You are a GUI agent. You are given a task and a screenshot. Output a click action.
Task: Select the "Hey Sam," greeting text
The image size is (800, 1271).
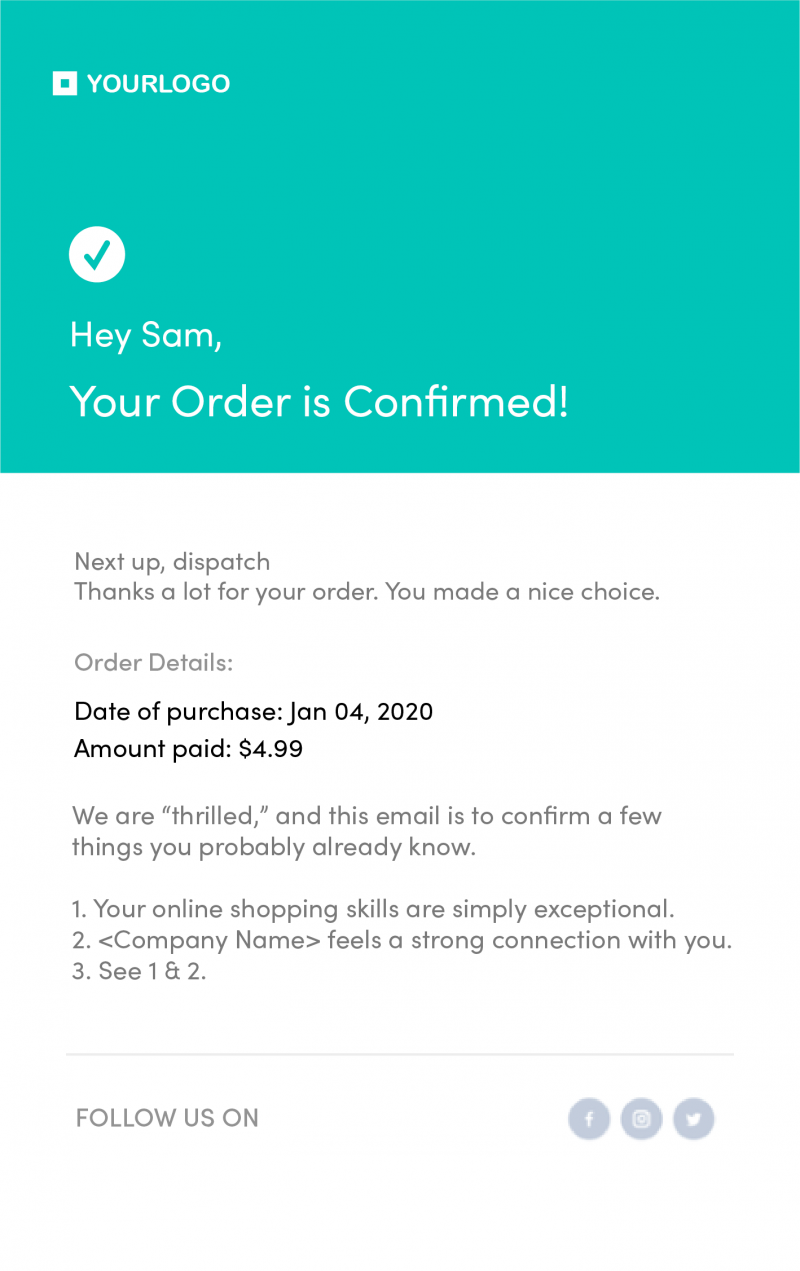[146, 334]
